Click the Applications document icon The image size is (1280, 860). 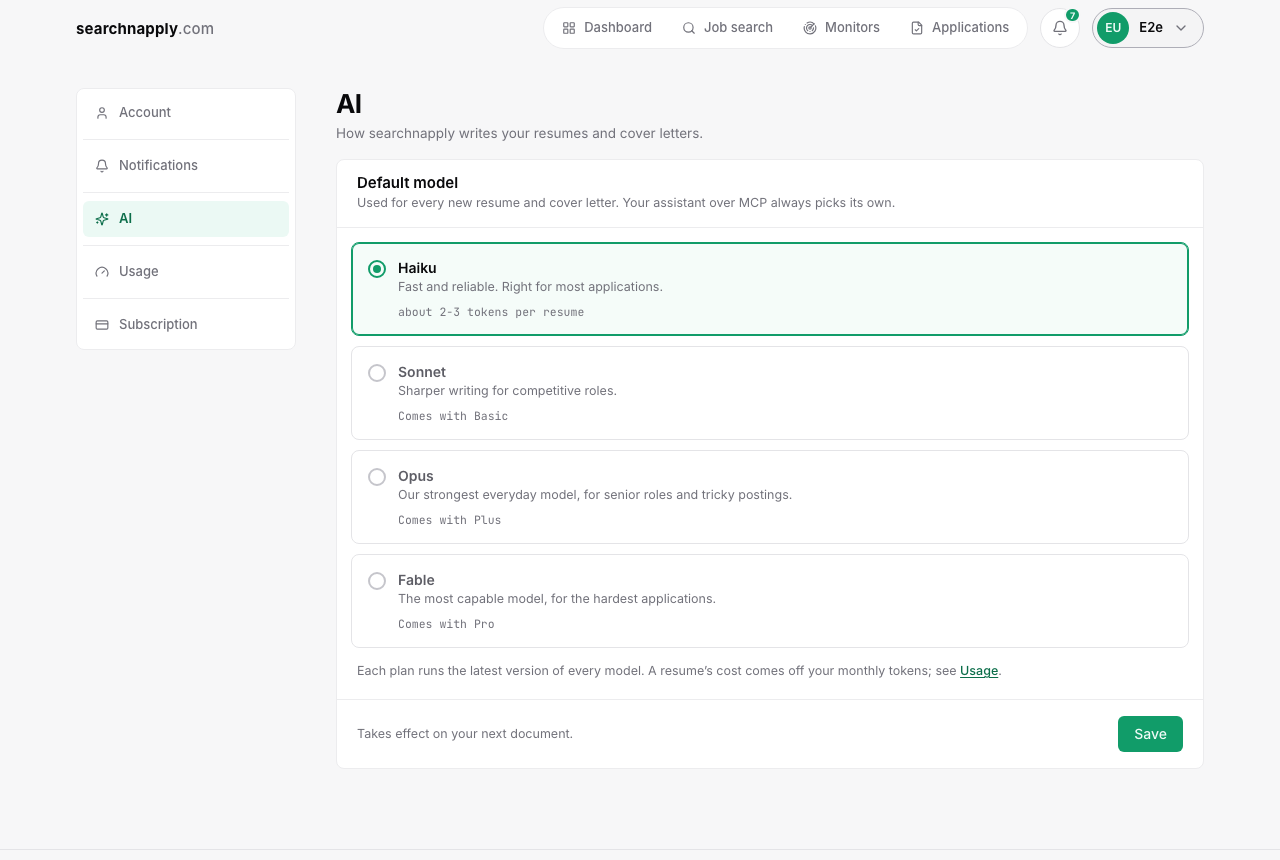pyautogui.click(x=917, y=28)
